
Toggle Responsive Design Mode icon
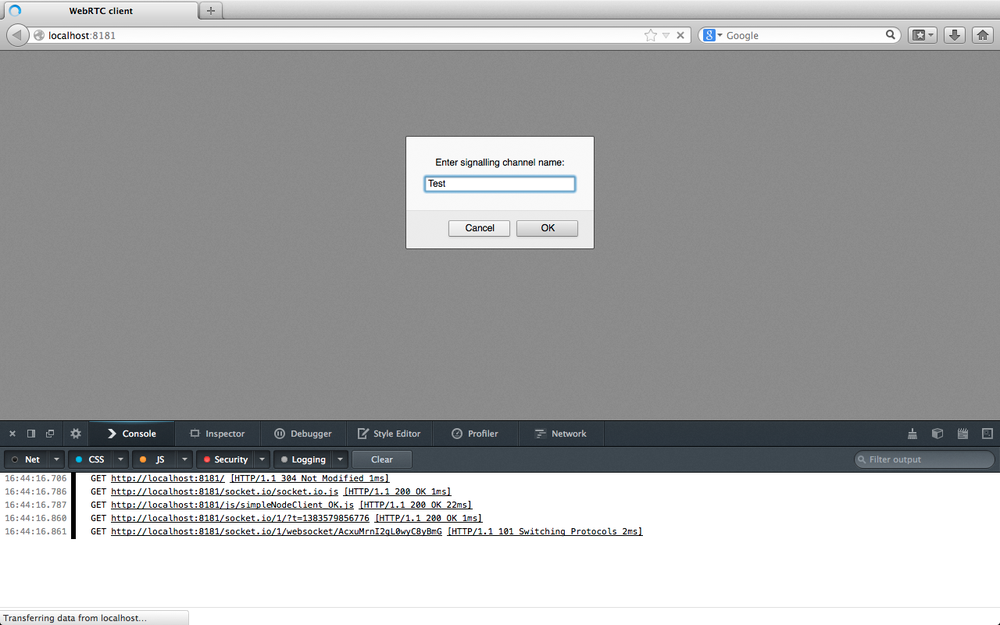tap(987, 433)
